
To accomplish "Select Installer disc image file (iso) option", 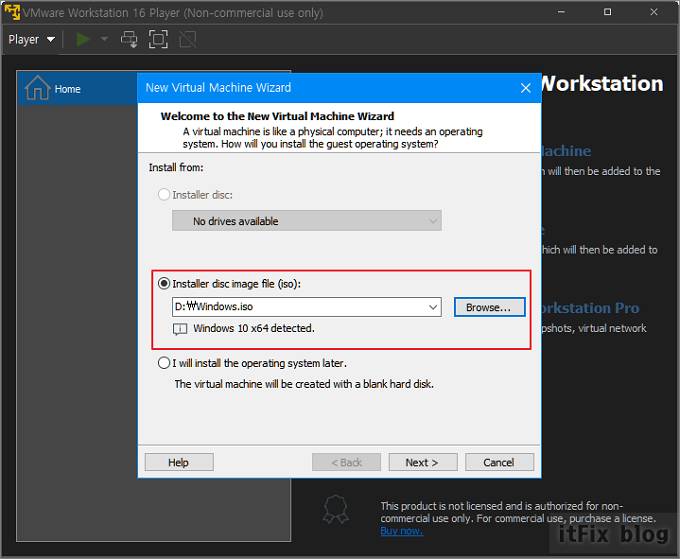I will pyautogui.click(x=163, y=284).
